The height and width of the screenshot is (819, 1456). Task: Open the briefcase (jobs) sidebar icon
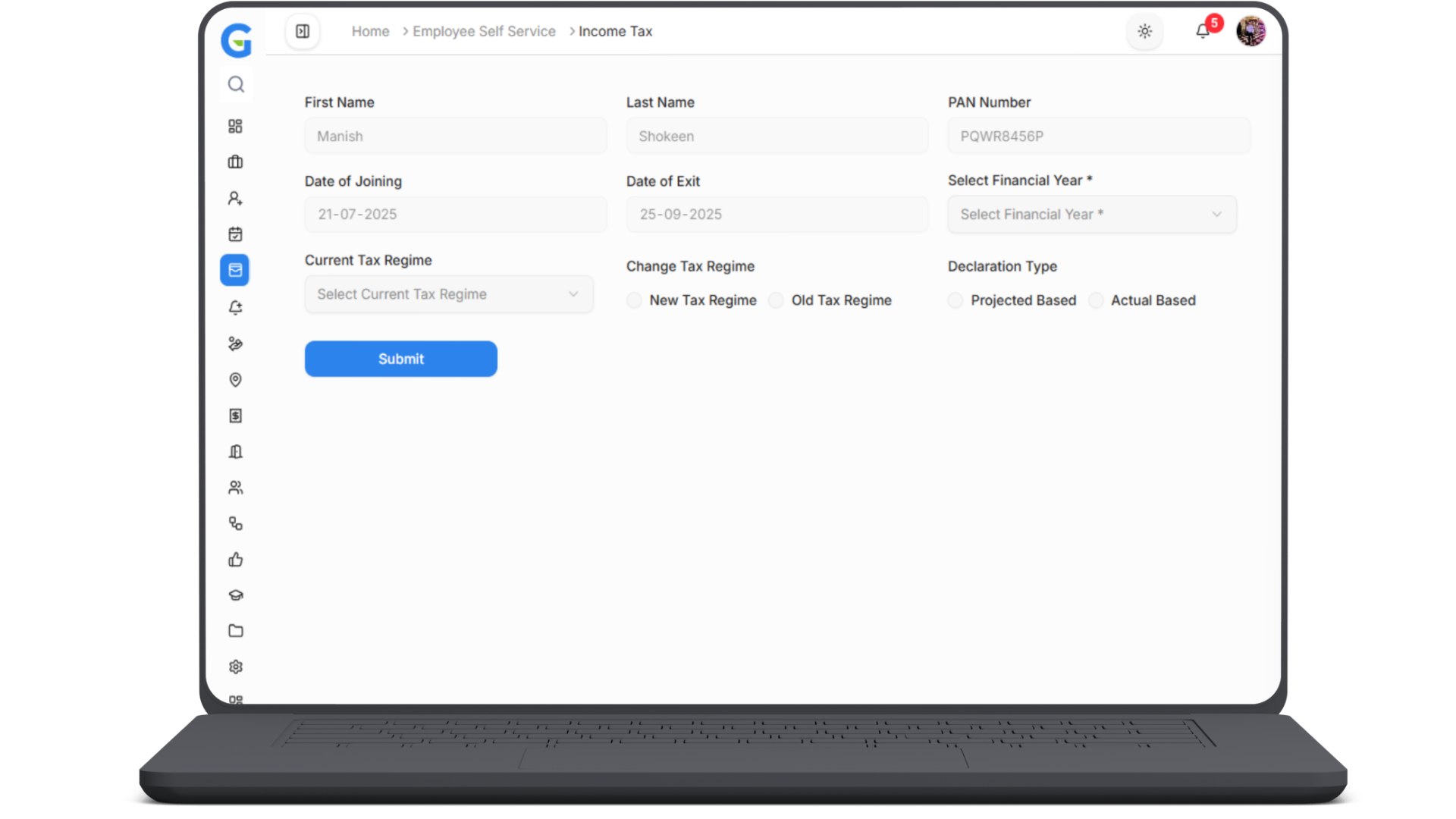tap(235, 162)
